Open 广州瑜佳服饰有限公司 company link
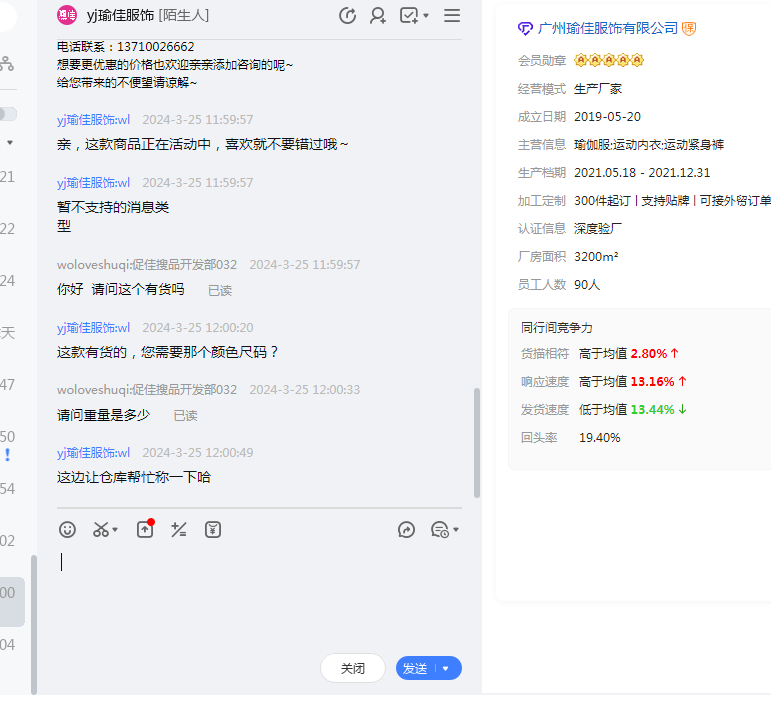The image size is (771, 720). 607,28
